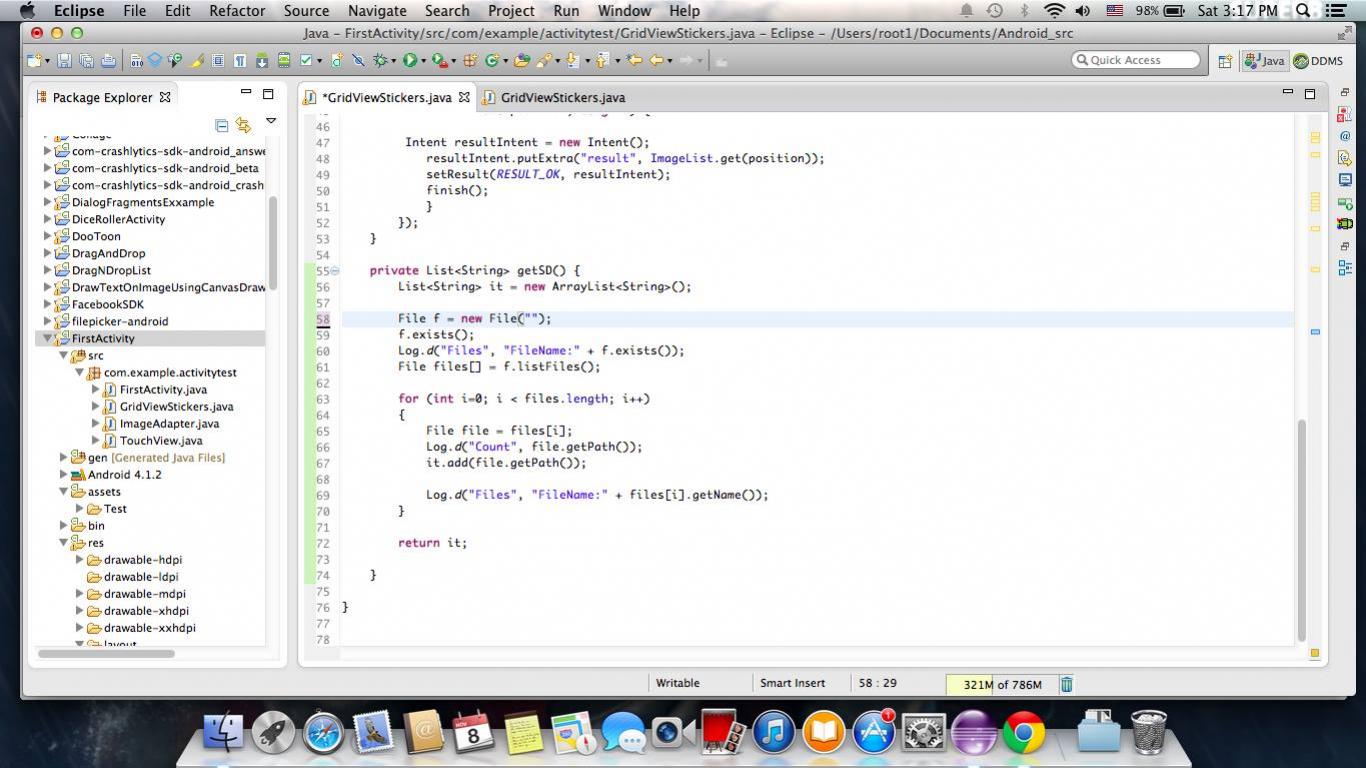Screen dimensions: 1366x768
Task: Launch Debug with the bug icon
Action: coord(380,60)
